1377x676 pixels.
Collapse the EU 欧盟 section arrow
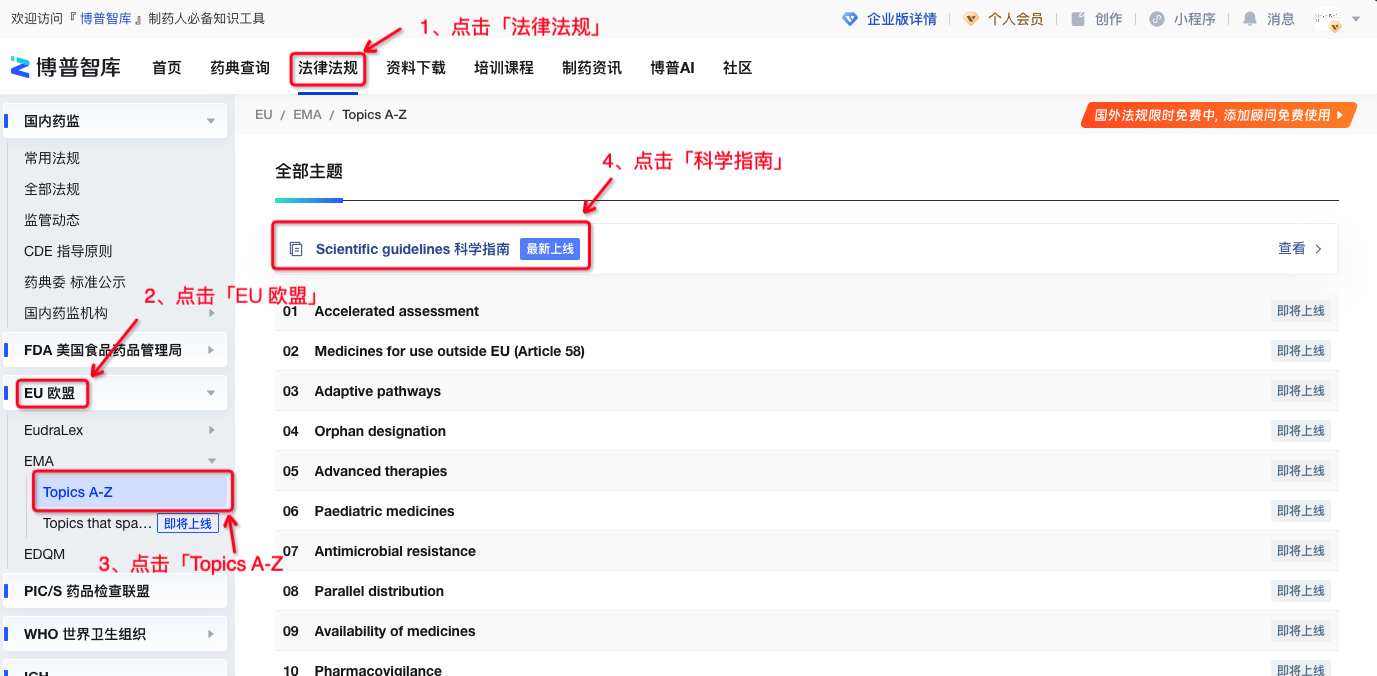pyautogui.click(x=210, y=393)
